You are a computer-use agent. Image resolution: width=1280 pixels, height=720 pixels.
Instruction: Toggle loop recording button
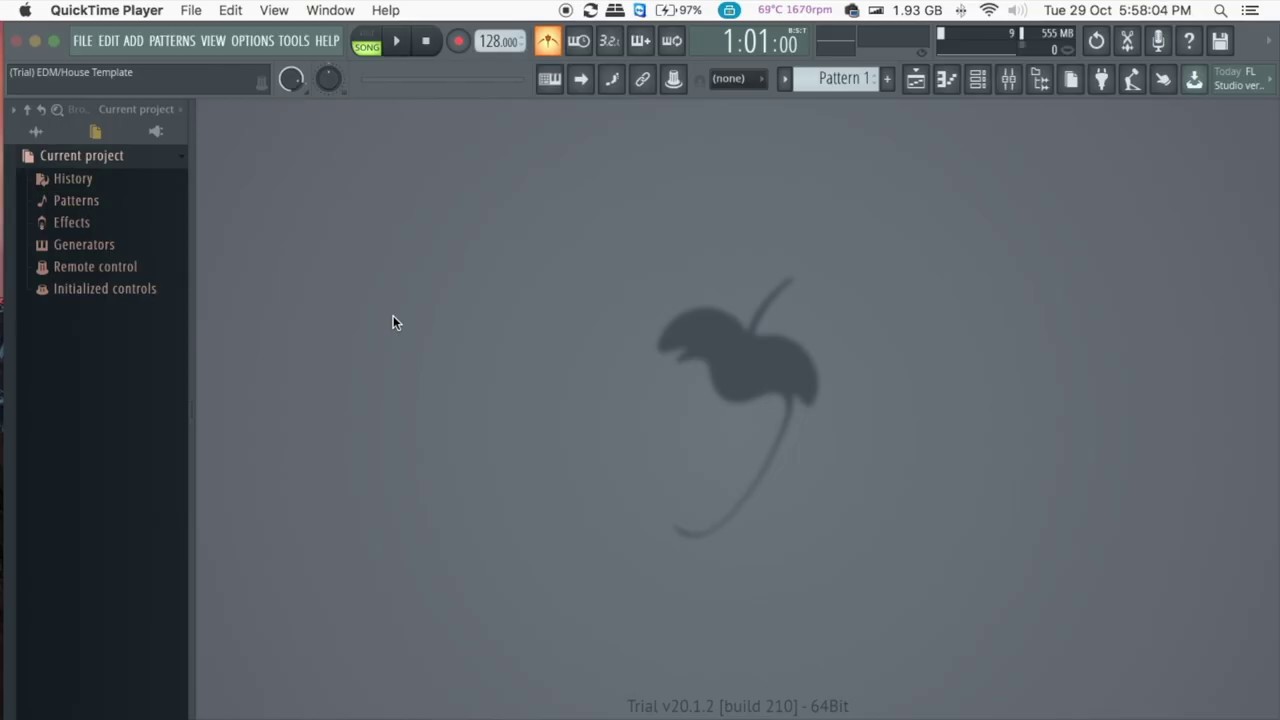point(672,41)
